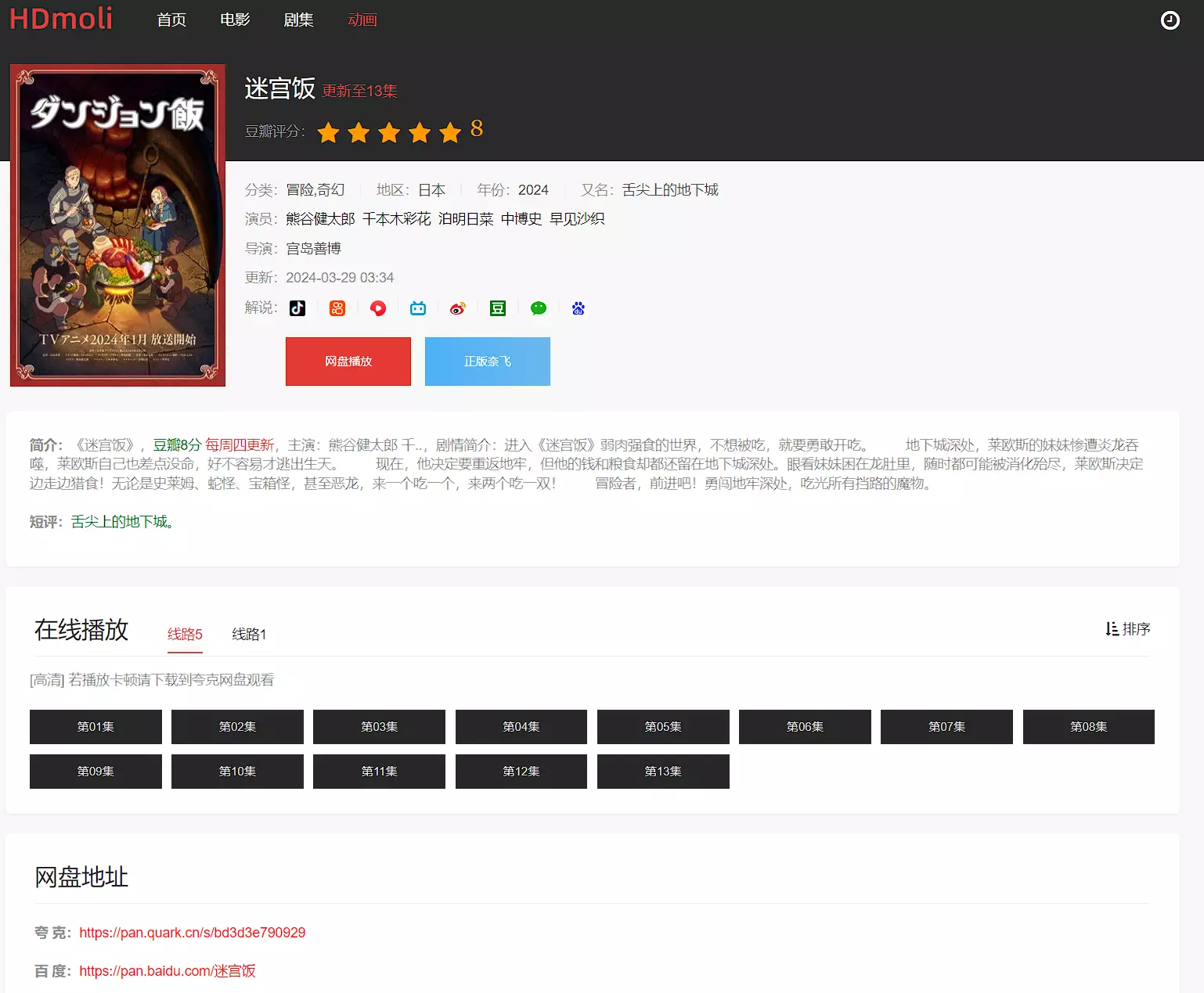
Task: Click the red Xigua video icon
Action: [x=378, y=308]
